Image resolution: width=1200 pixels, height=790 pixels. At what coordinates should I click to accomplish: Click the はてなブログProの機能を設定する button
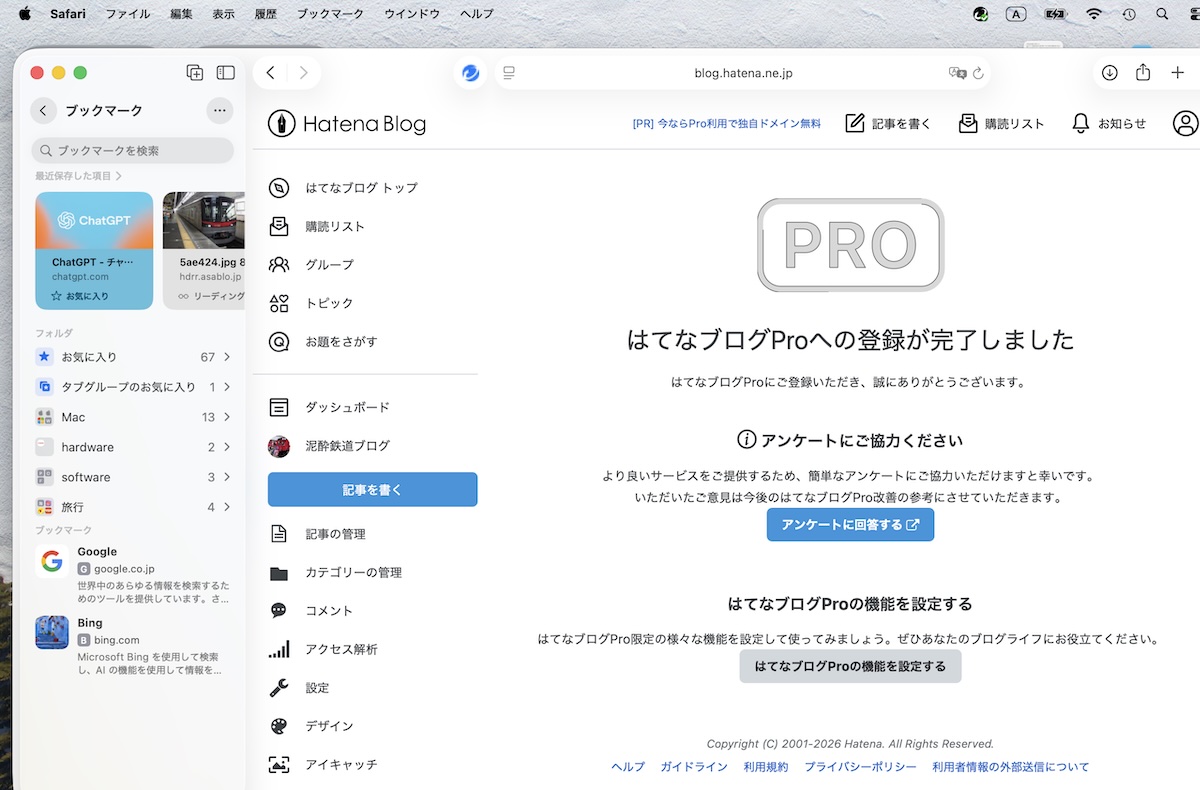pyautogui.click(x=850, y=666)
